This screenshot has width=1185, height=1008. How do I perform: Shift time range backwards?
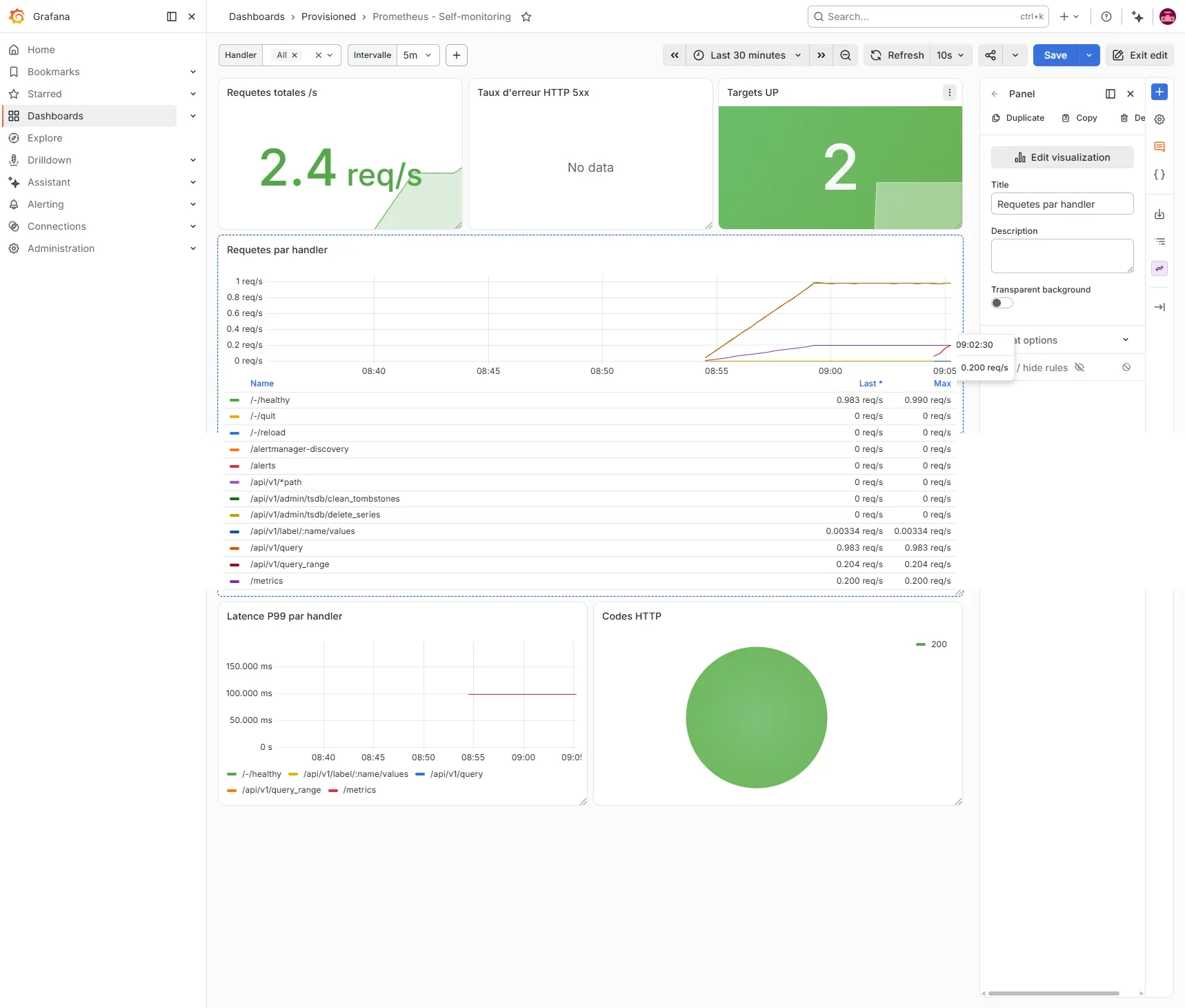[675, 55]
